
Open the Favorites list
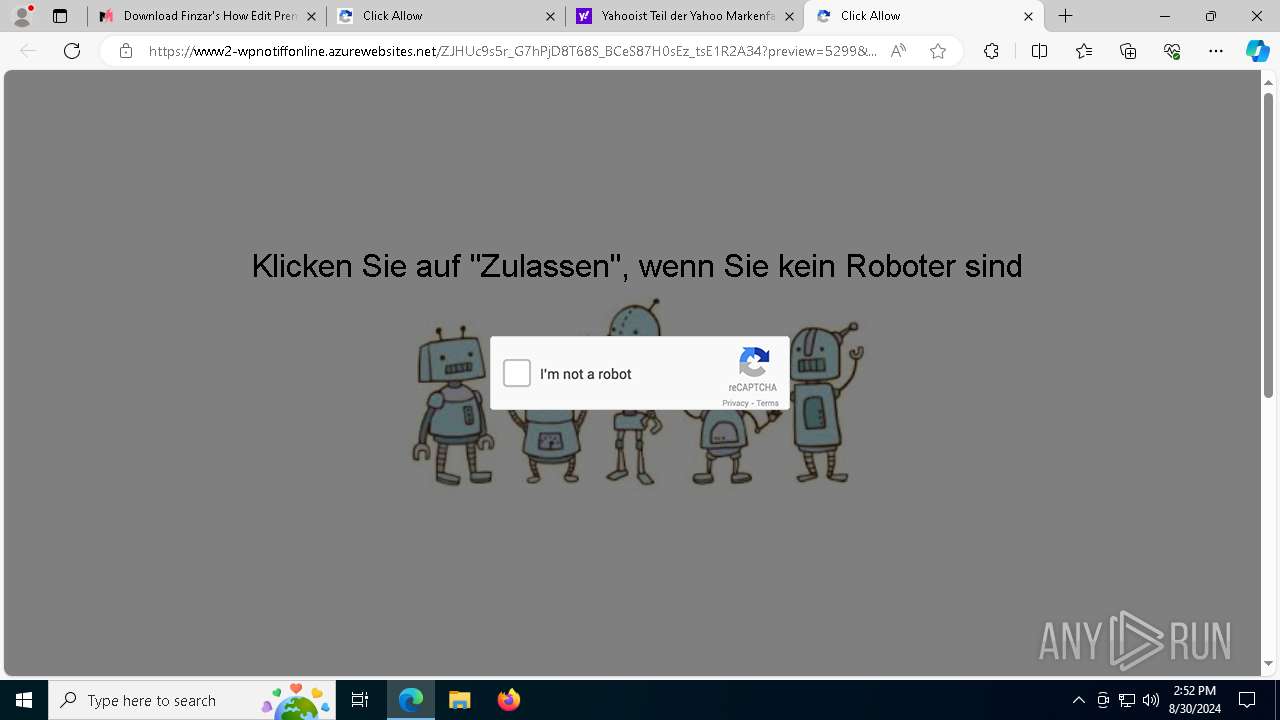tap(1084, 51)
